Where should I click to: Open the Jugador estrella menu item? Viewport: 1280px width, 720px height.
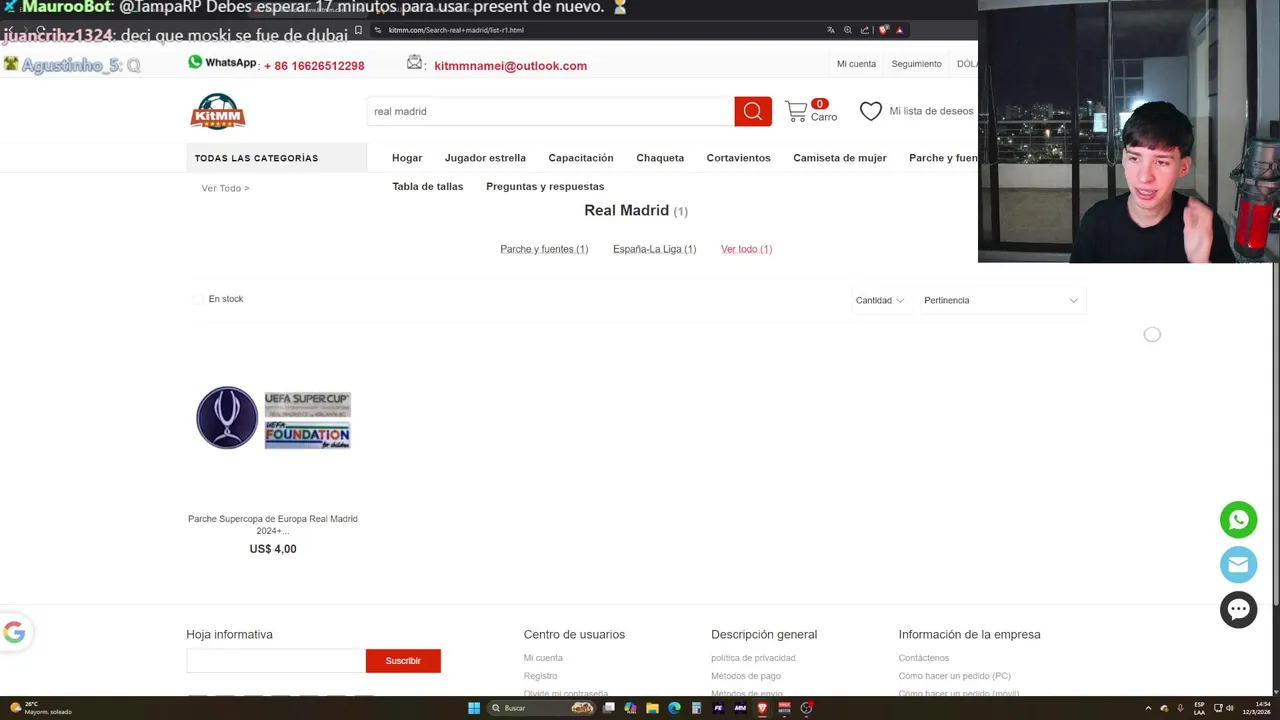[x=485, y=158]
